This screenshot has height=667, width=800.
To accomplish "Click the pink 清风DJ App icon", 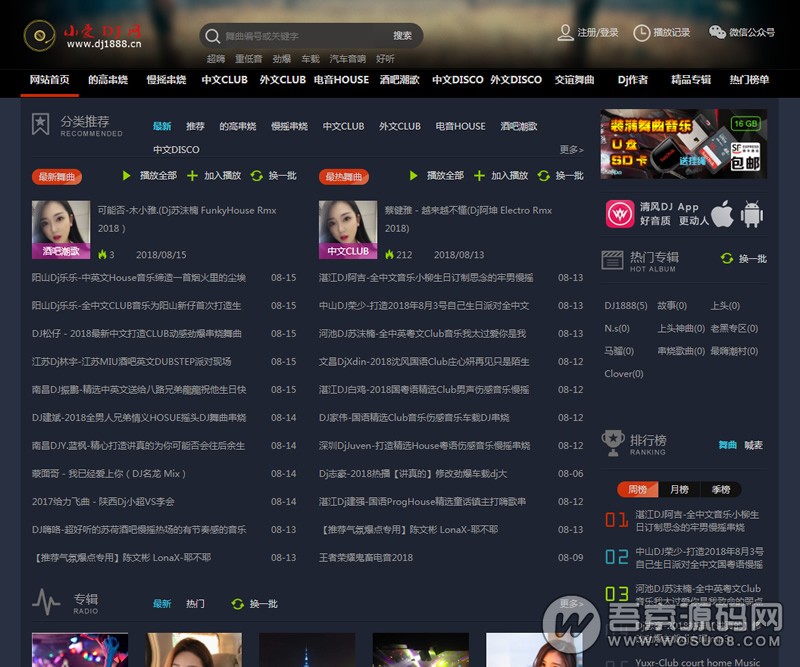I will [618, 213].
